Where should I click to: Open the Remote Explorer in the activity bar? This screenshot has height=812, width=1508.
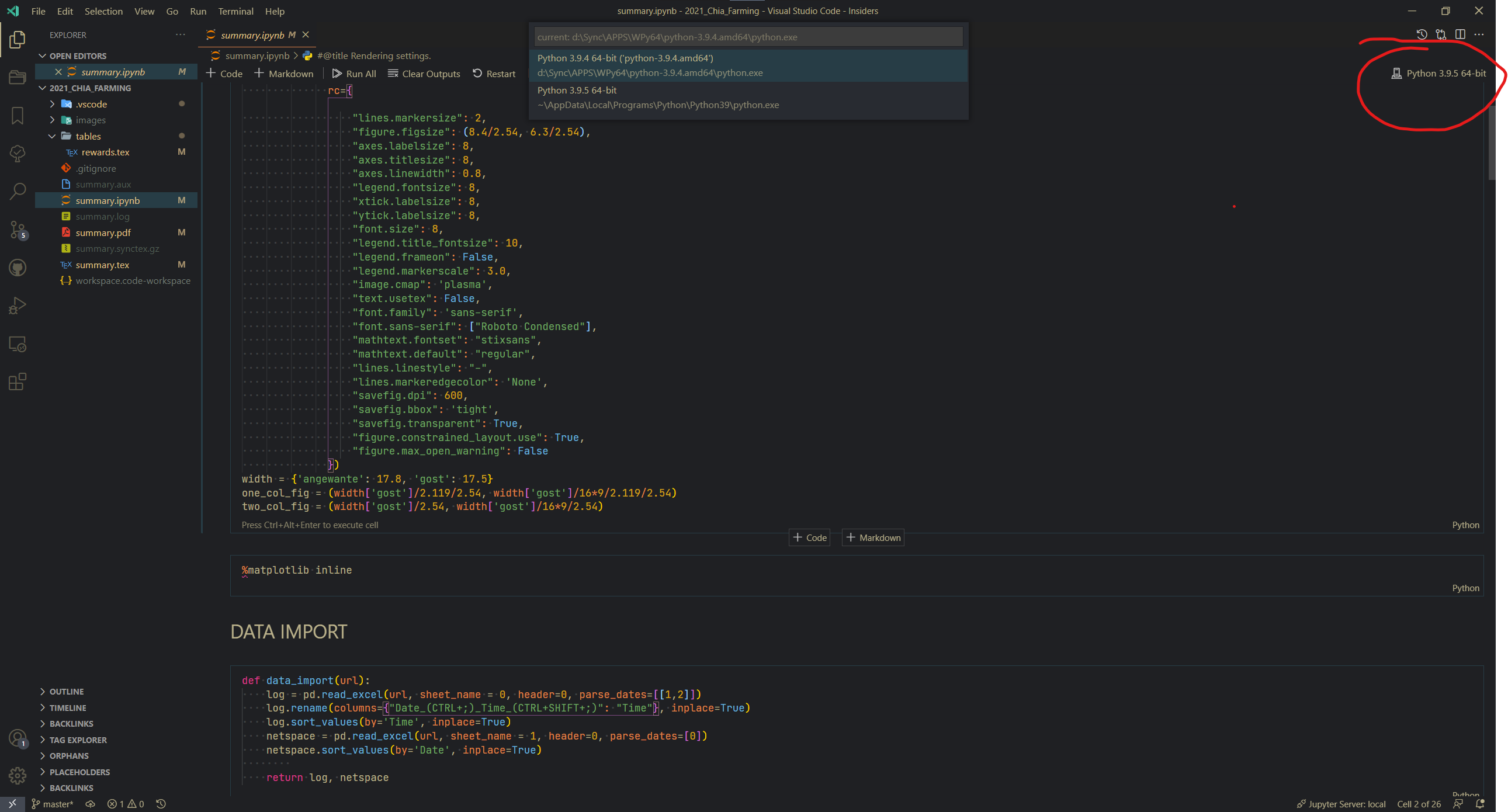[17, 344]
